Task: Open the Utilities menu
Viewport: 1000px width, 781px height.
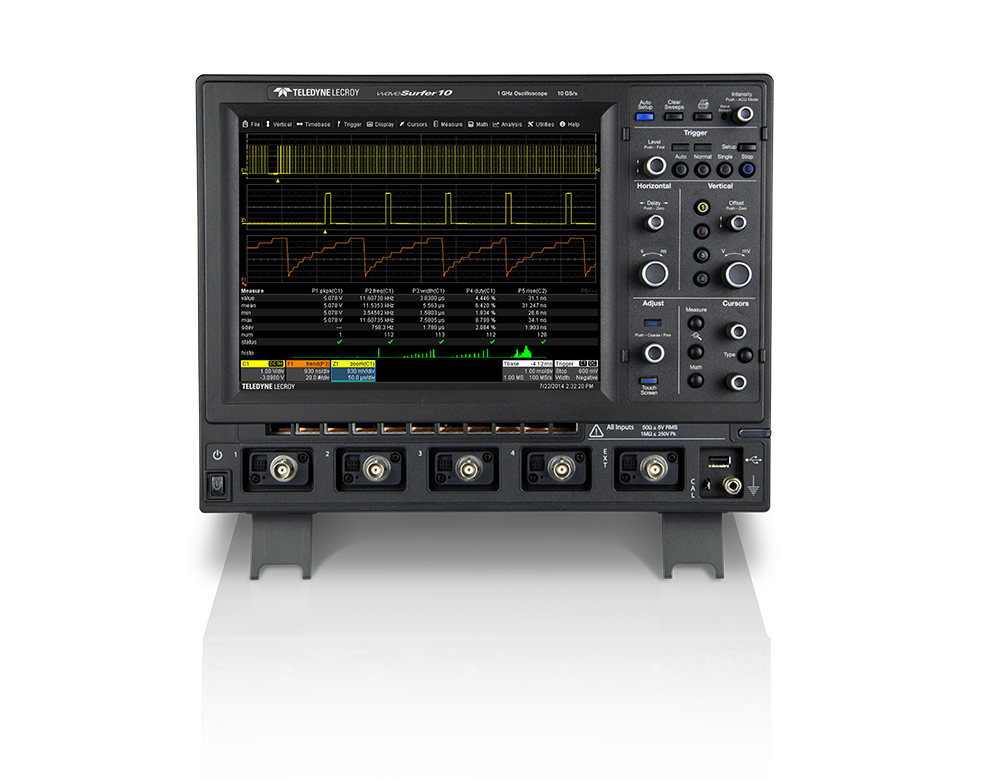Action: pyautogui.click(x=541, y=124)
